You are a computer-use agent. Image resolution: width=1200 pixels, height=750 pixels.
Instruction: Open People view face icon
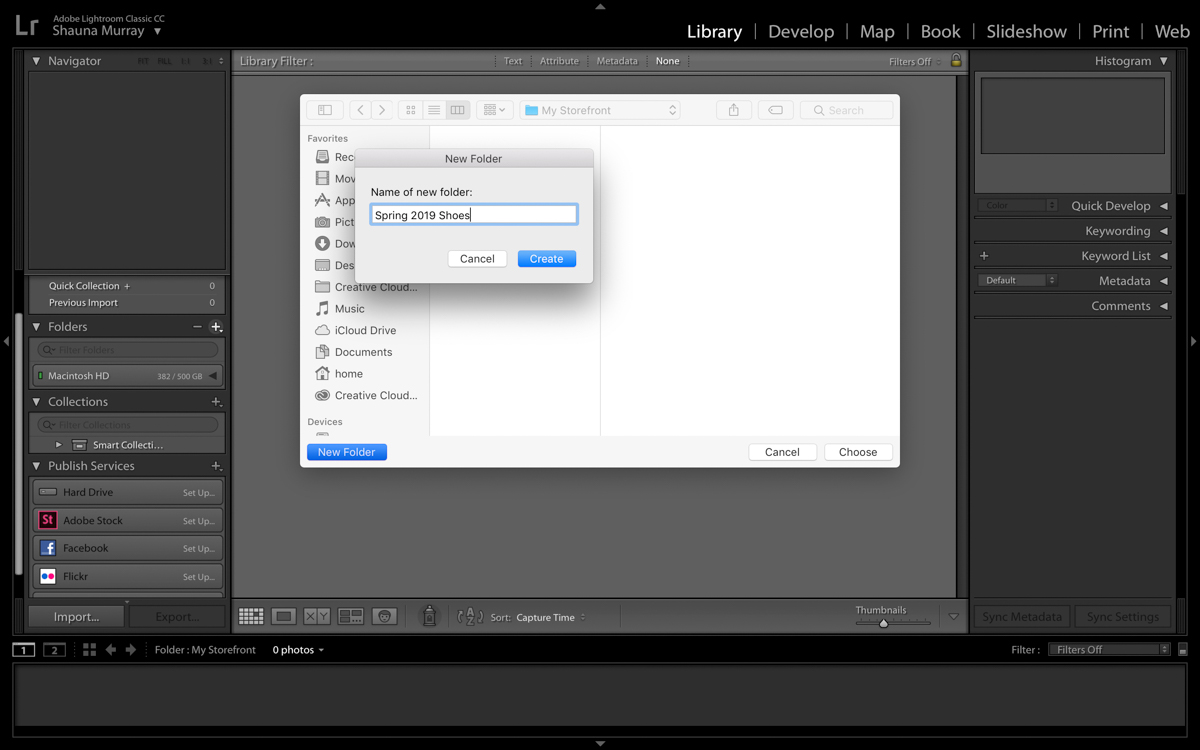point(385,617)
